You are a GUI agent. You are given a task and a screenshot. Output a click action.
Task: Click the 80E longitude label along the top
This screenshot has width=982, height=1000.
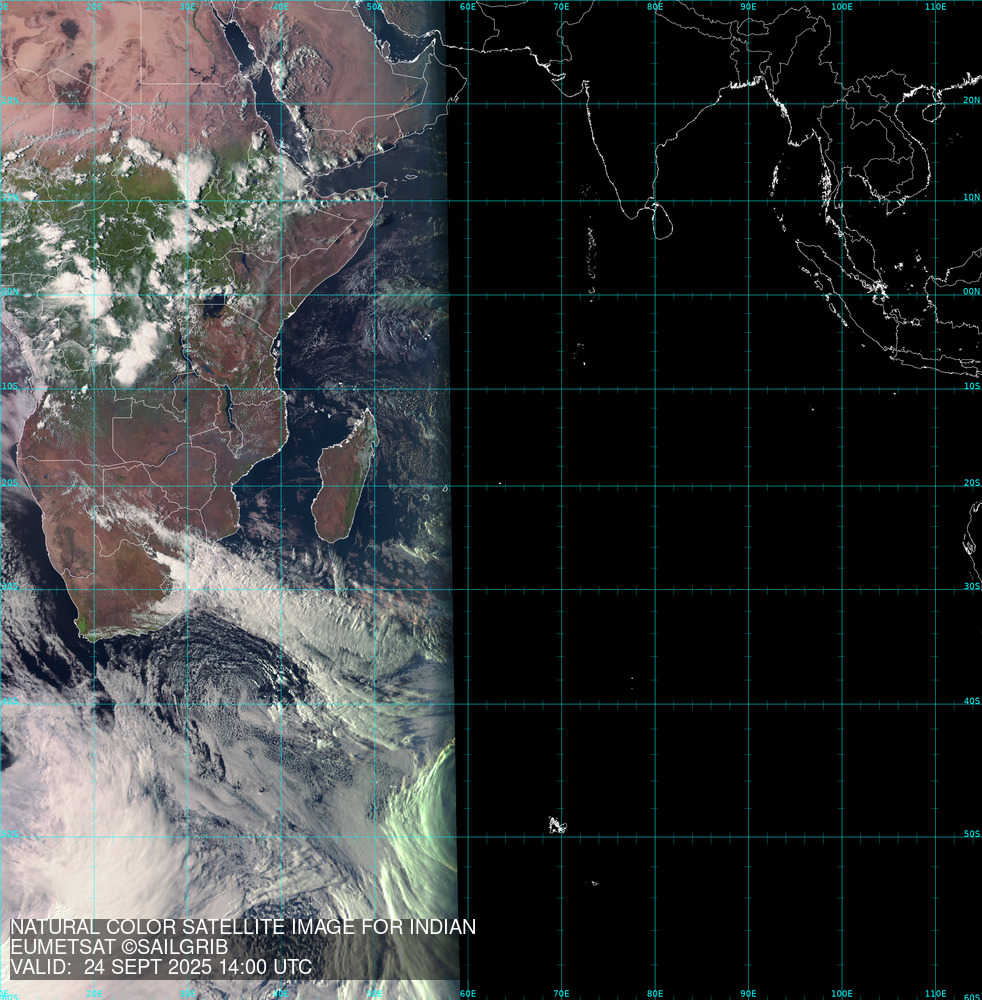tap(655, 7)
